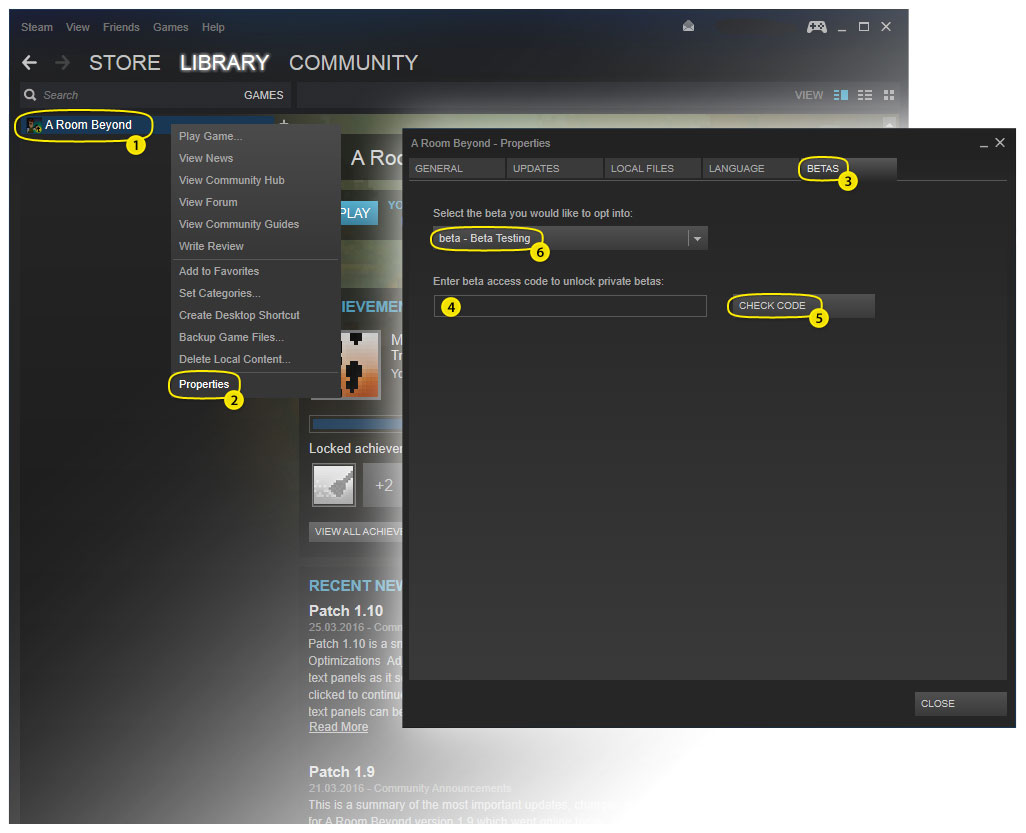1026x833 pixels.
Task: Go back with the left arrow
Action: click(29, 63)
